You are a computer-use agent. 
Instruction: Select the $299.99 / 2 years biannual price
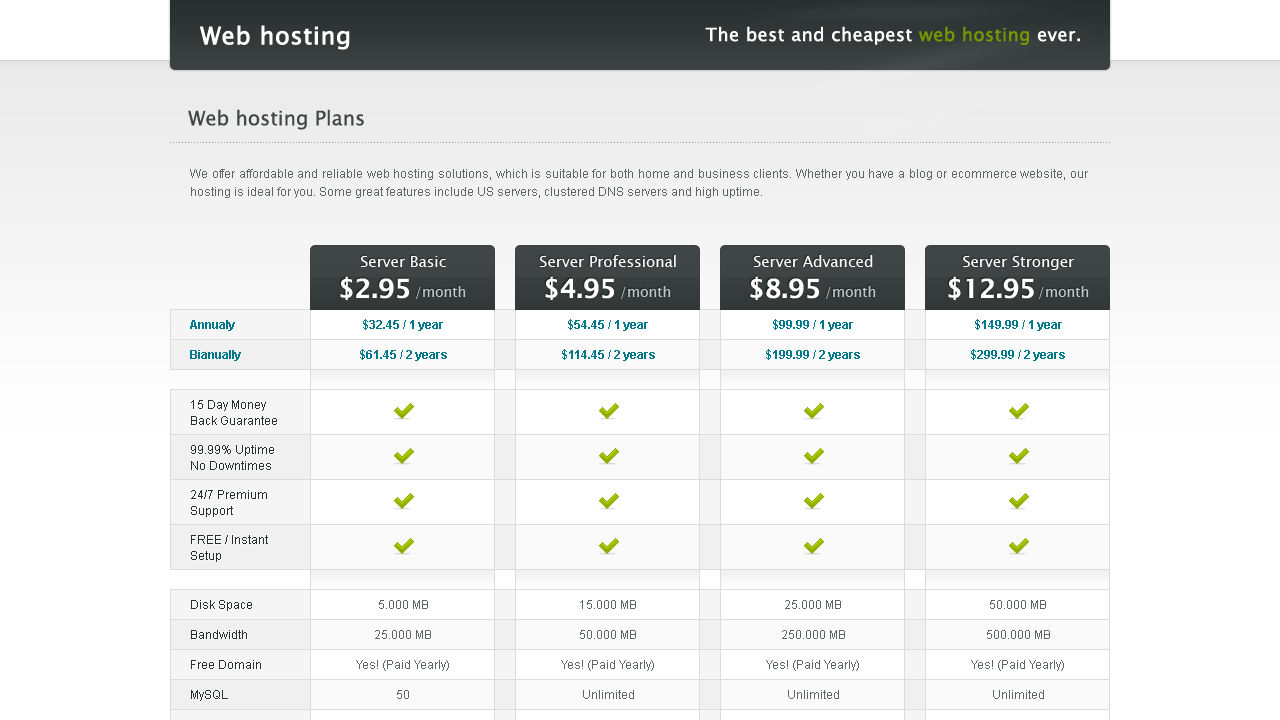pos(1017,354)
